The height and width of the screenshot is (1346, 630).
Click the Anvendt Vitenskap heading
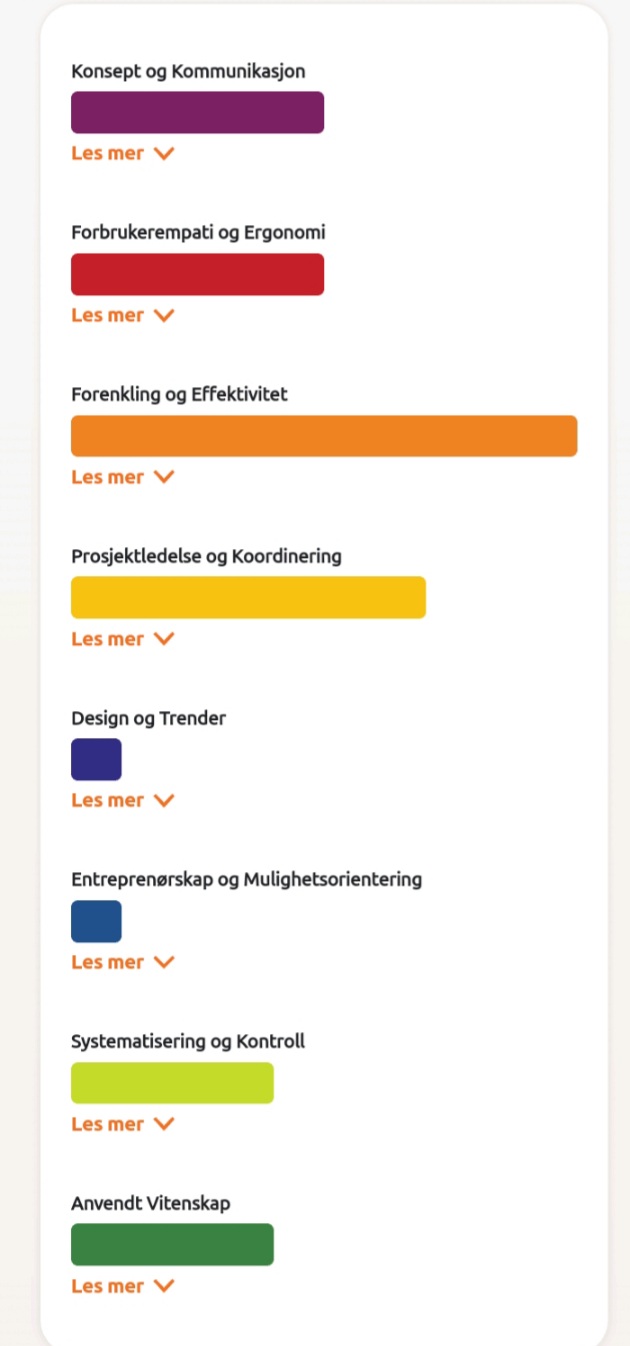tap(151, 1203)
